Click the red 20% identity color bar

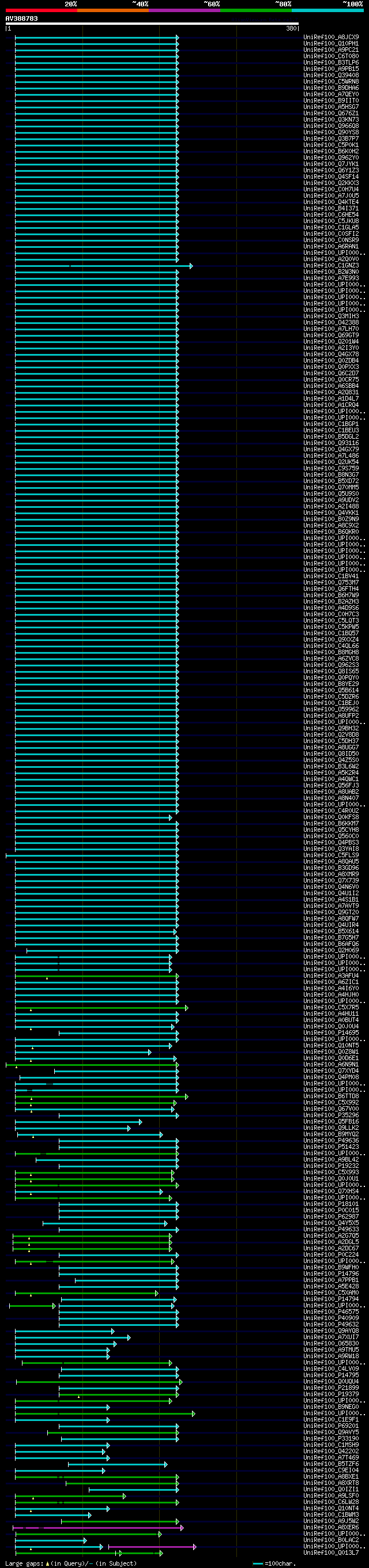[42, 10]
